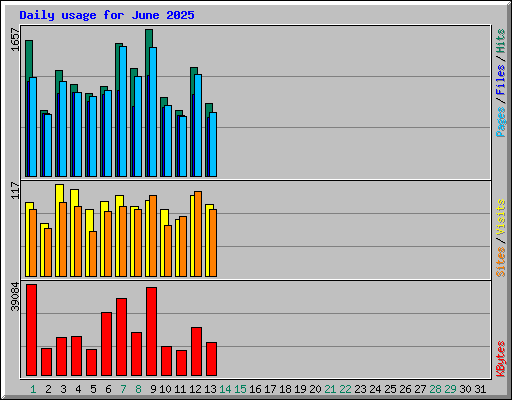Click the 1657 axis value label
The height and width of the screenshot is (400, 512).
click(15, 40)
